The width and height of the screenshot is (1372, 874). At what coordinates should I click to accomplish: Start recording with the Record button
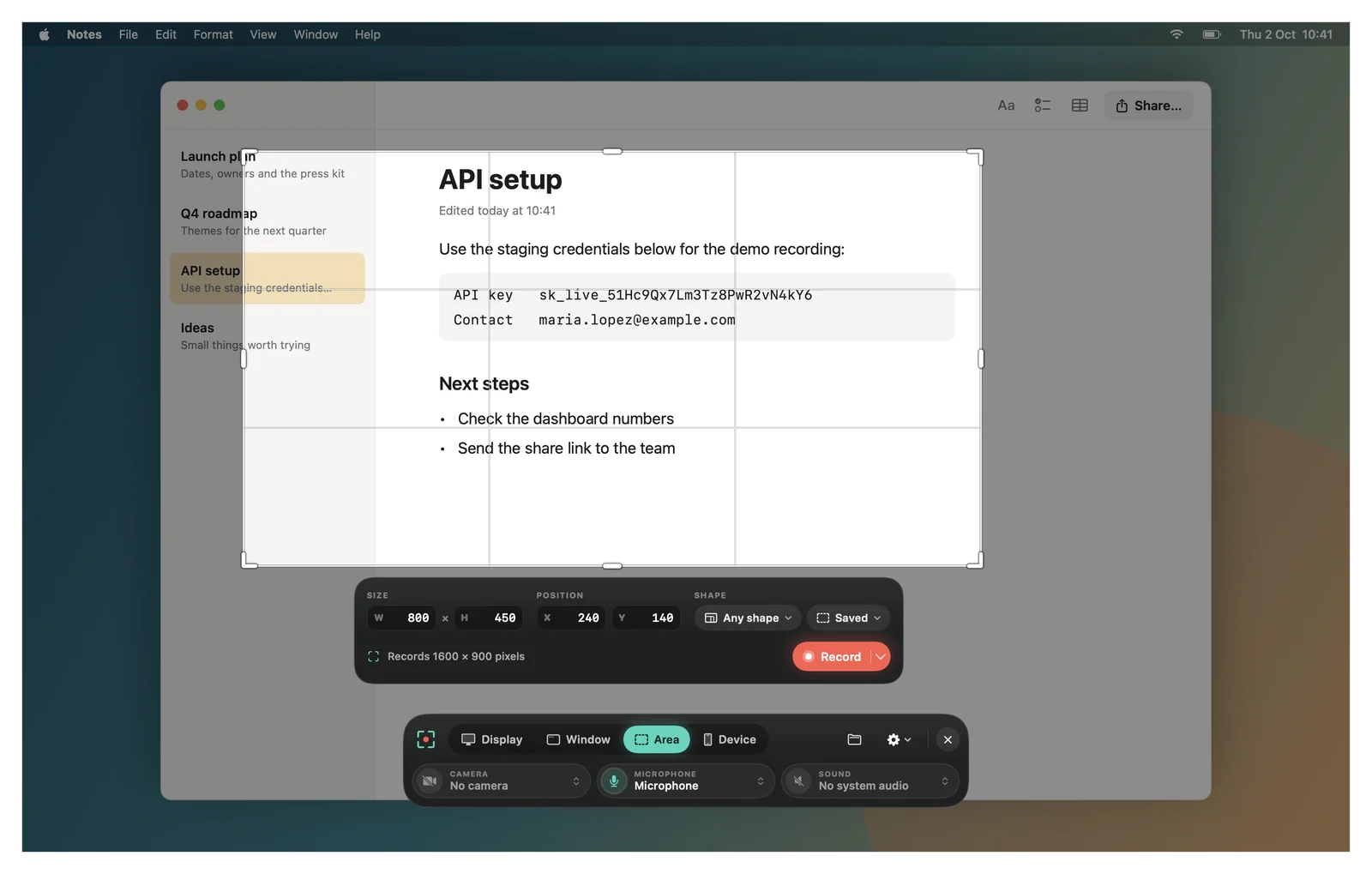832,656
